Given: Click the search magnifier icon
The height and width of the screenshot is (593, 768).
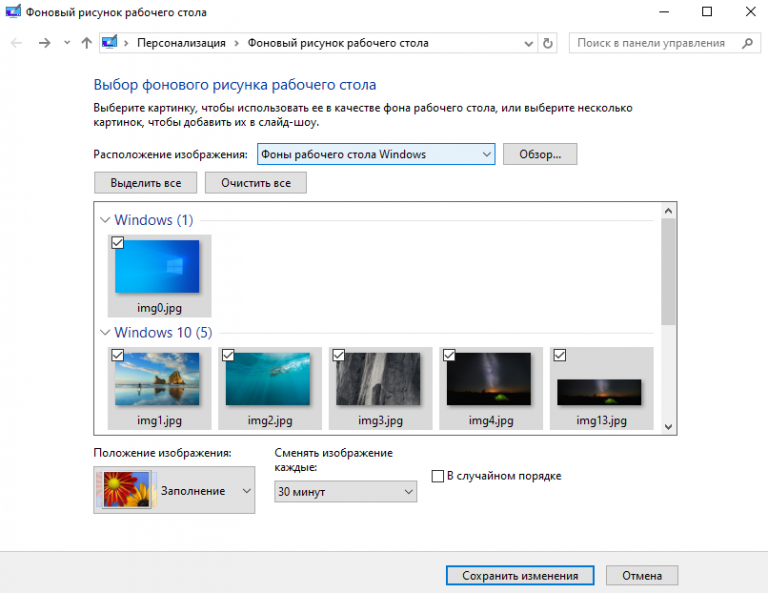Looking at the screenshot, I should click(x=746, y=43).
